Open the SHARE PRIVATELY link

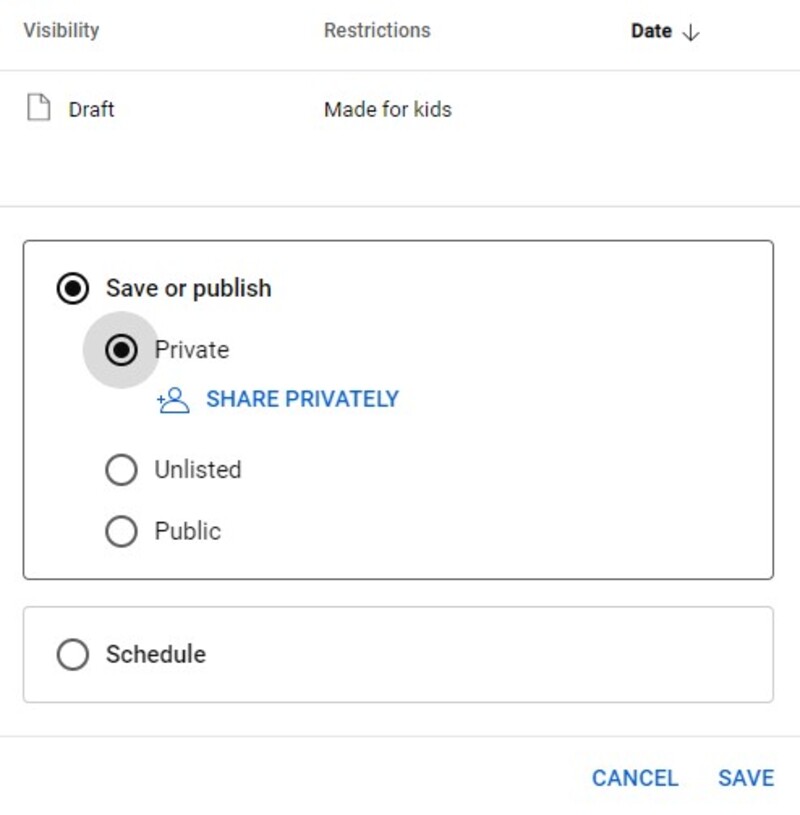(302, 399)
